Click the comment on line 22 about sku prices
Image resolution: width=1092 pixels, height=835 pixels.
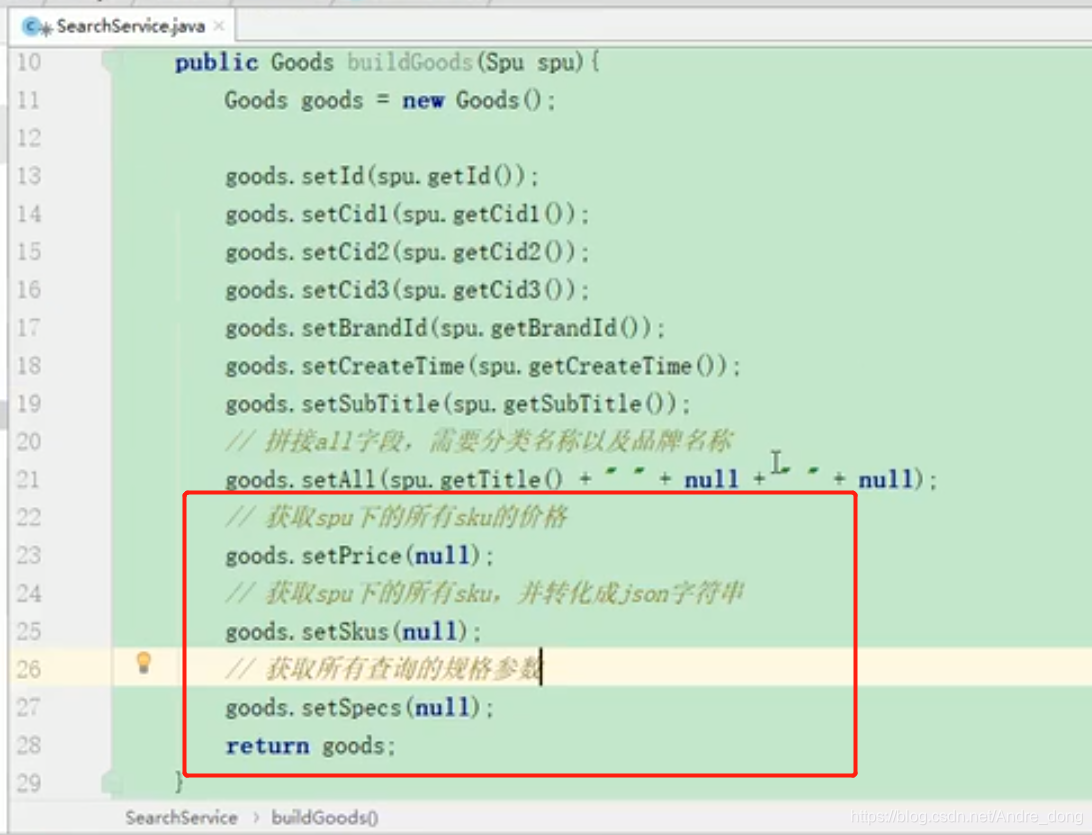[397, 517]
